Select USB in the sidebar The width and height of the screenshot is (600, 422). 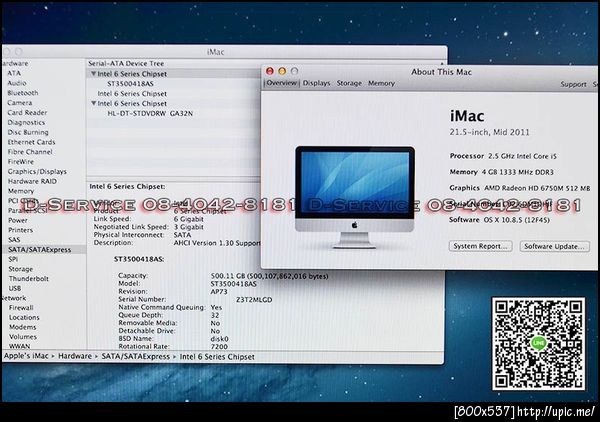point(15,288)
